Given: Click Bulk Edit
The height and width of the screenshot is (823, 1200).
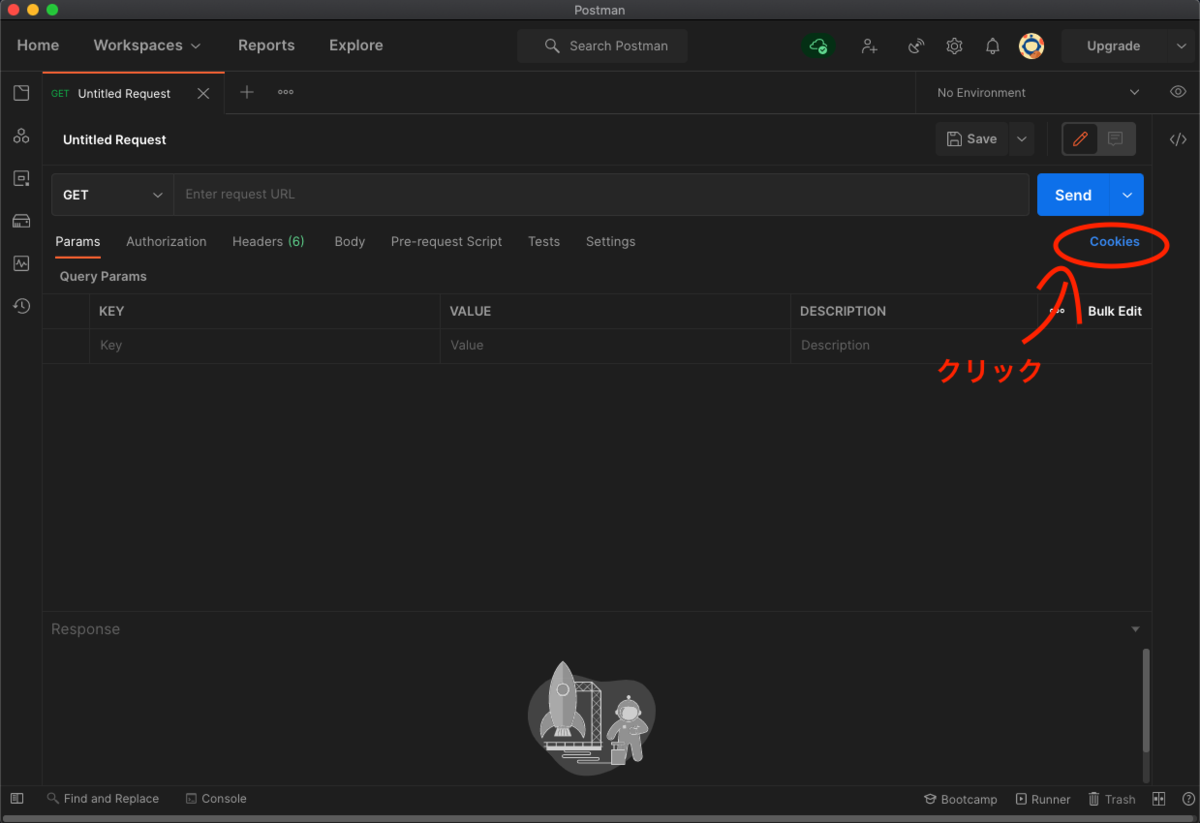Looking at the screenshot, I should [x=1115, y=311].
